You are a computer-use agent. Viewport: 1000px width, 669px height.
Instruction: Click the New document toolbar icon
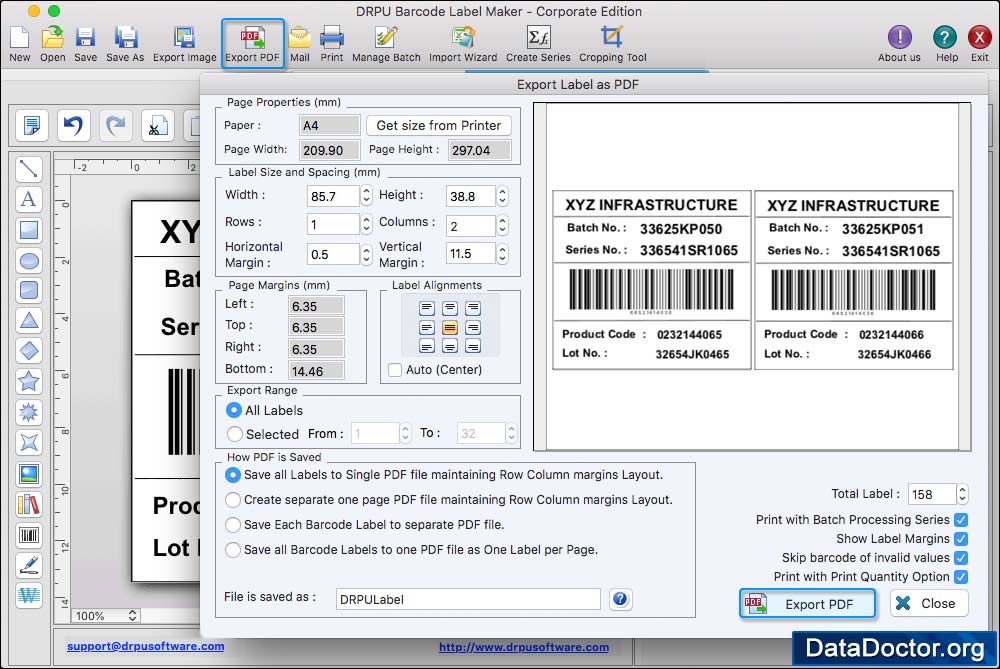tap(19, 44)
